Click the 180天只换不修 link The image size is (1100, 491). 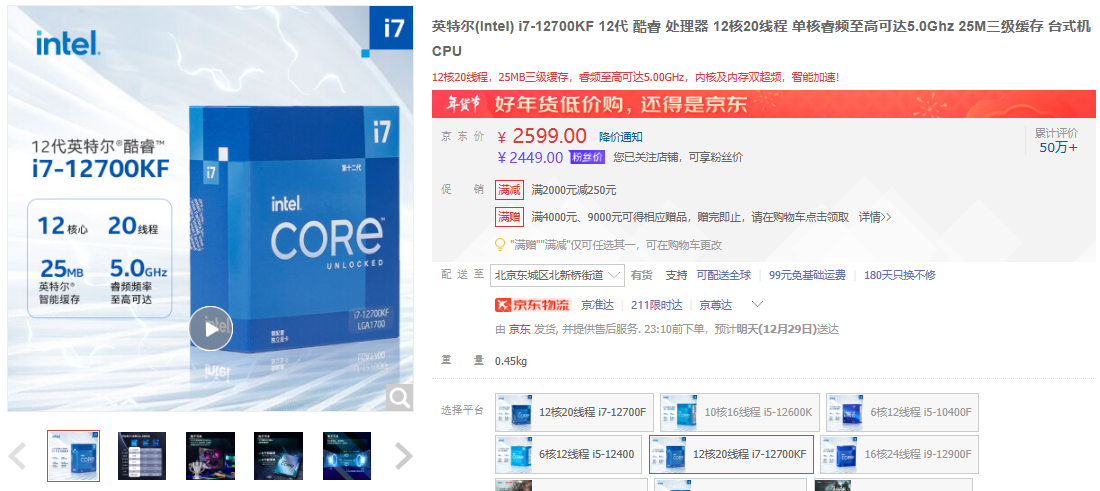(899, 275)
